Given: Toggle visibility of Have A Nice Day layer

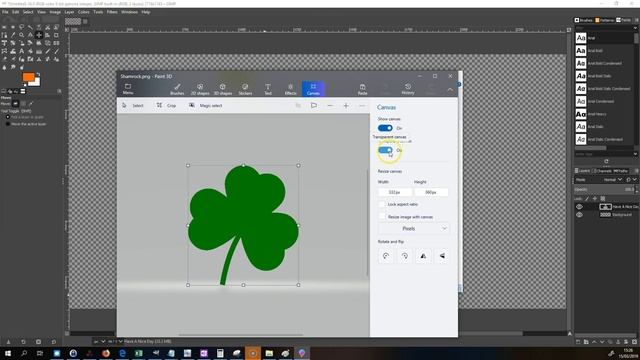Looking at the screenshot, I should click(579, 207).
